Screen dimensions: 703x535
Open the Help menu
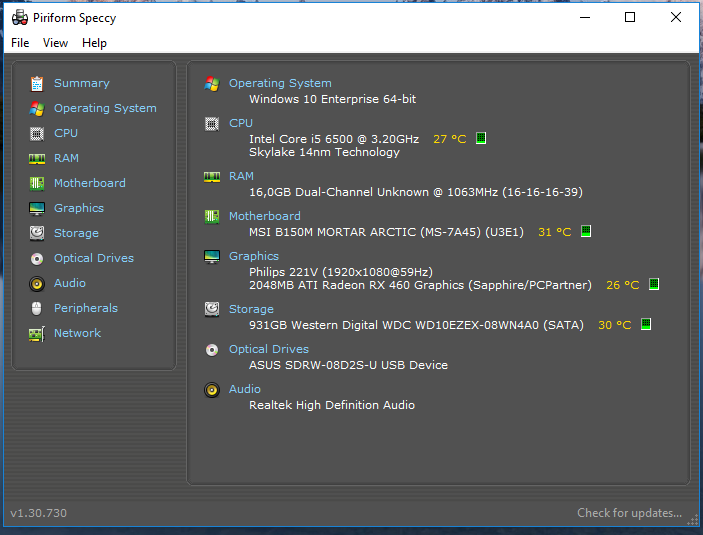[94, 43]
